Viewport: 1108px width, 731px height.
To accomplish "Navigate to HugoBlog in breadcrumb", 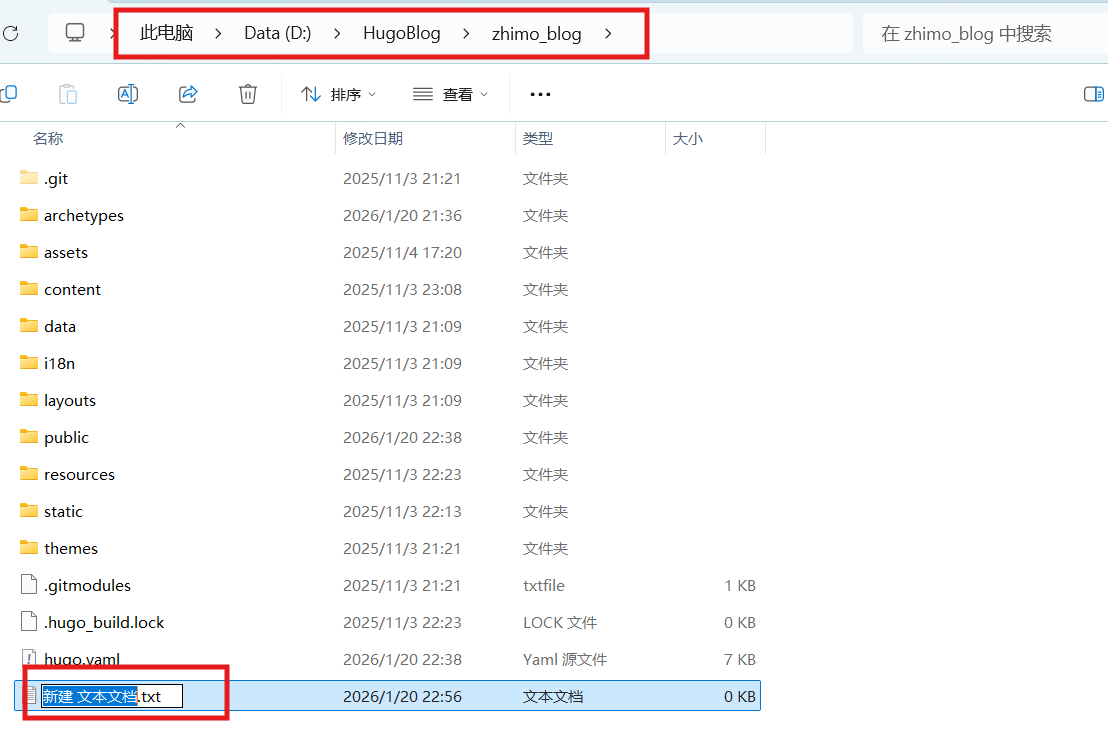I will [x=402, y=33].
